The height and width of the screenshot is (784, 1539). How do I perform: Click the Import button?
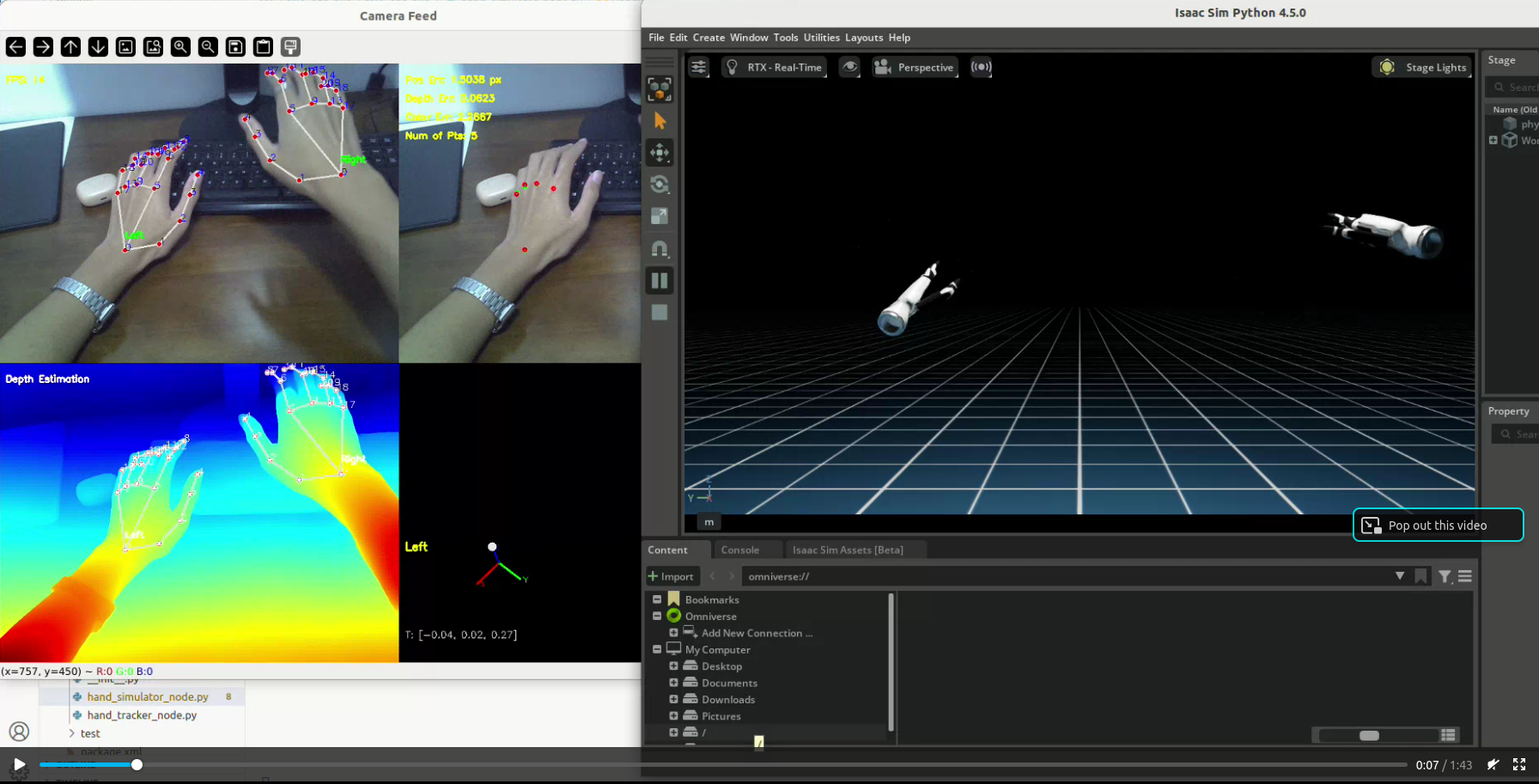pos(672,576)
